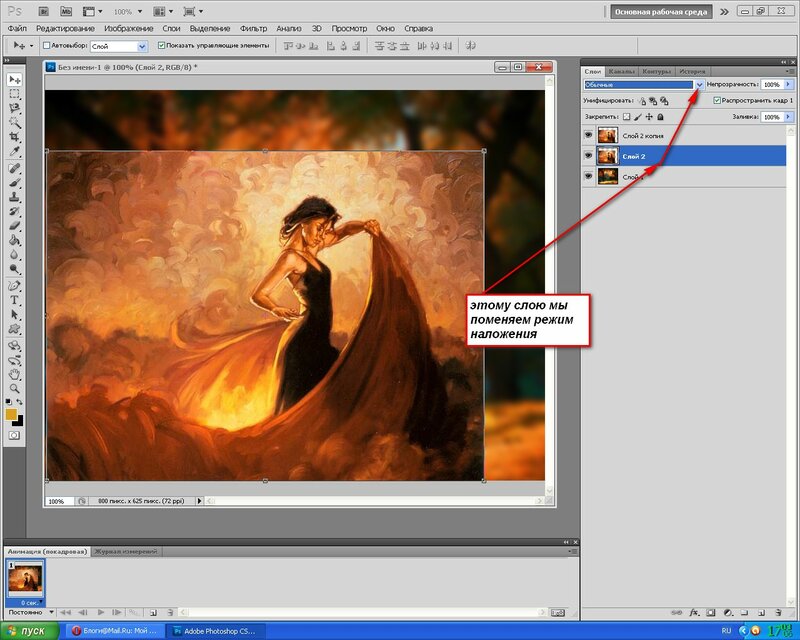Select the Clone Stamp tool
The height and width of the screenshot is (640, 800).
point(14,197)
